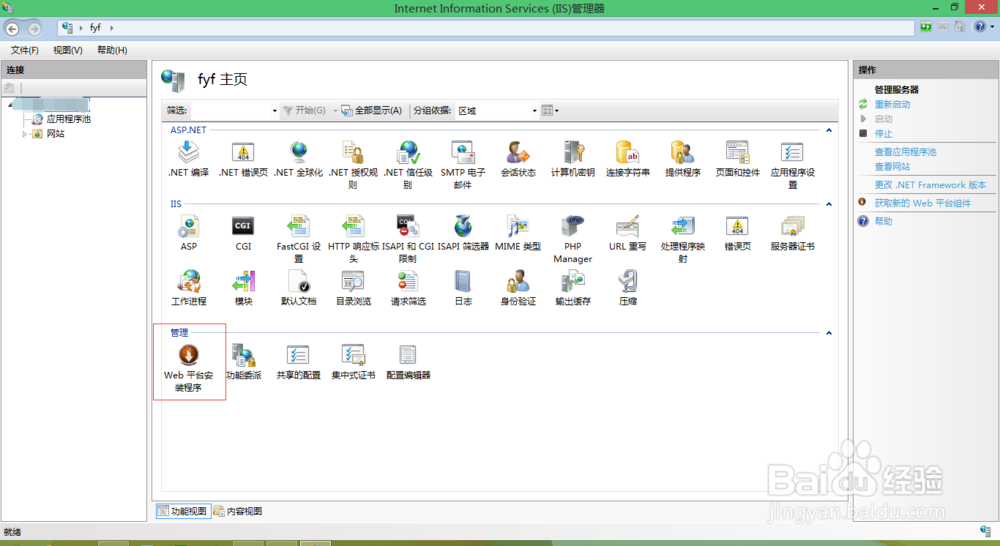
Task: Click the 查看应用程序池 link
Action: pos(906,152)
